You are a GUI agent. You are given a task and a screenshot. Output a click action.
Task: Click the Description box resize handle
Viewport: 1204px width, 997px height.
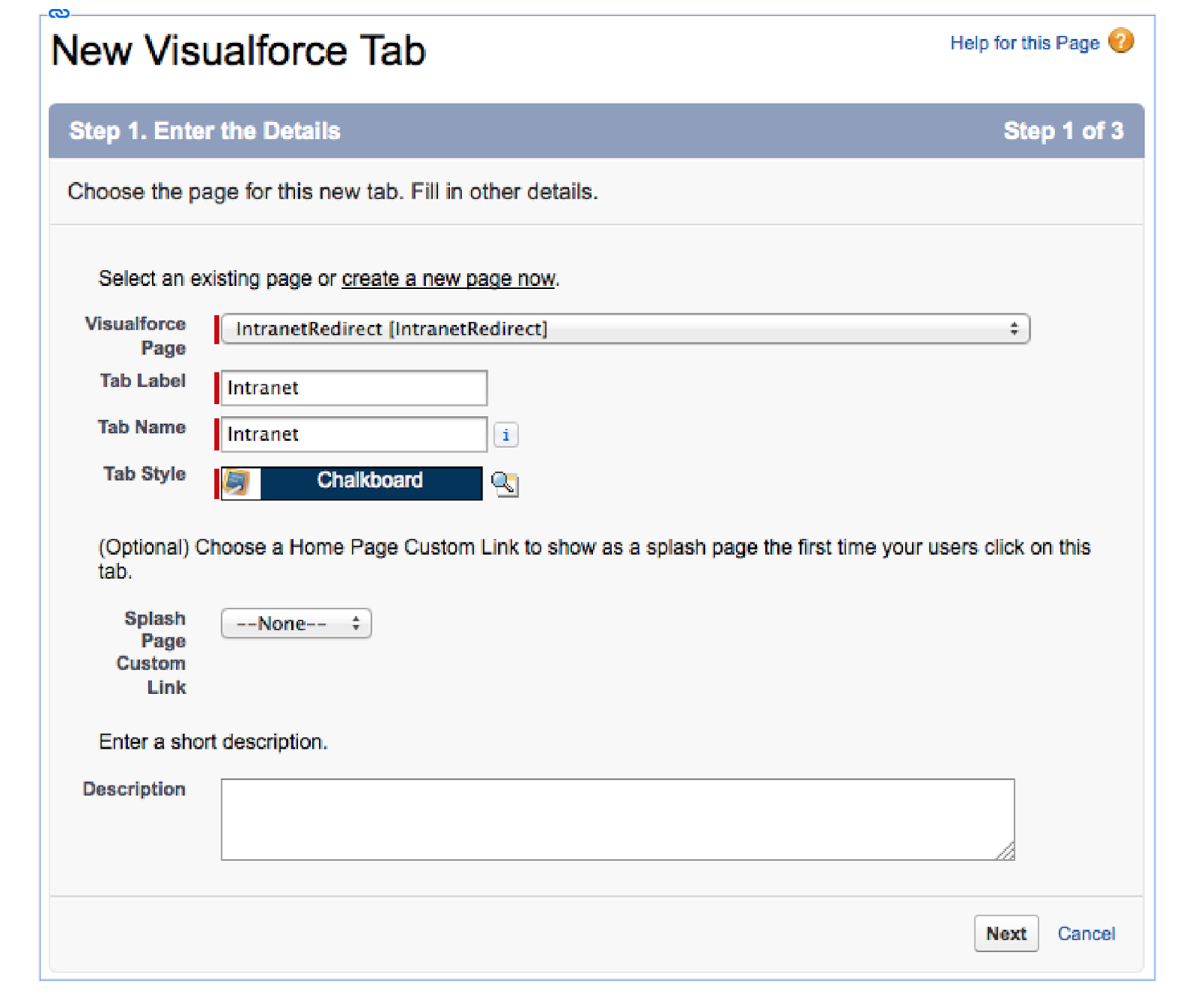tap(1006, 851)
